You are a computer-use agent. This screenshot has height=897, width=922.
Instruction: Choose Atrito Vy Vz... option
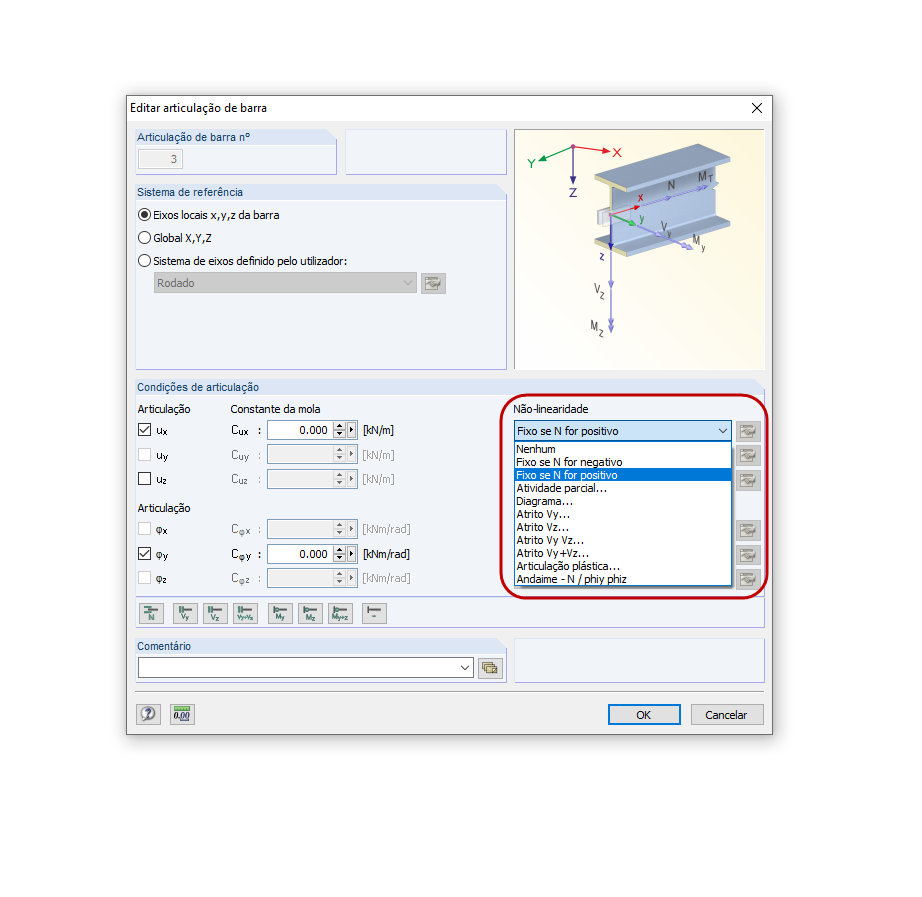click(623, 540)
